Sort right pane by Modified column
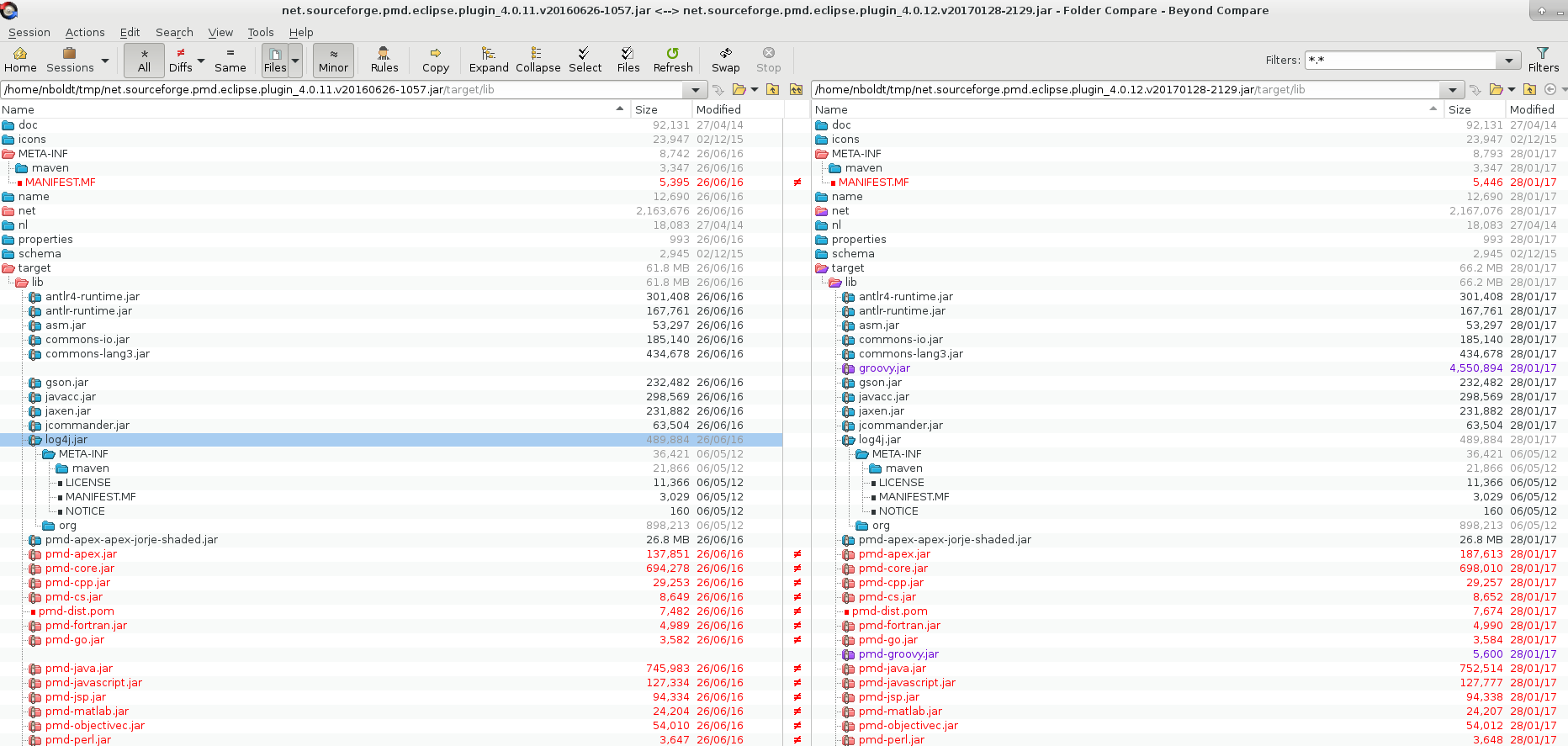 [1536, 109]
